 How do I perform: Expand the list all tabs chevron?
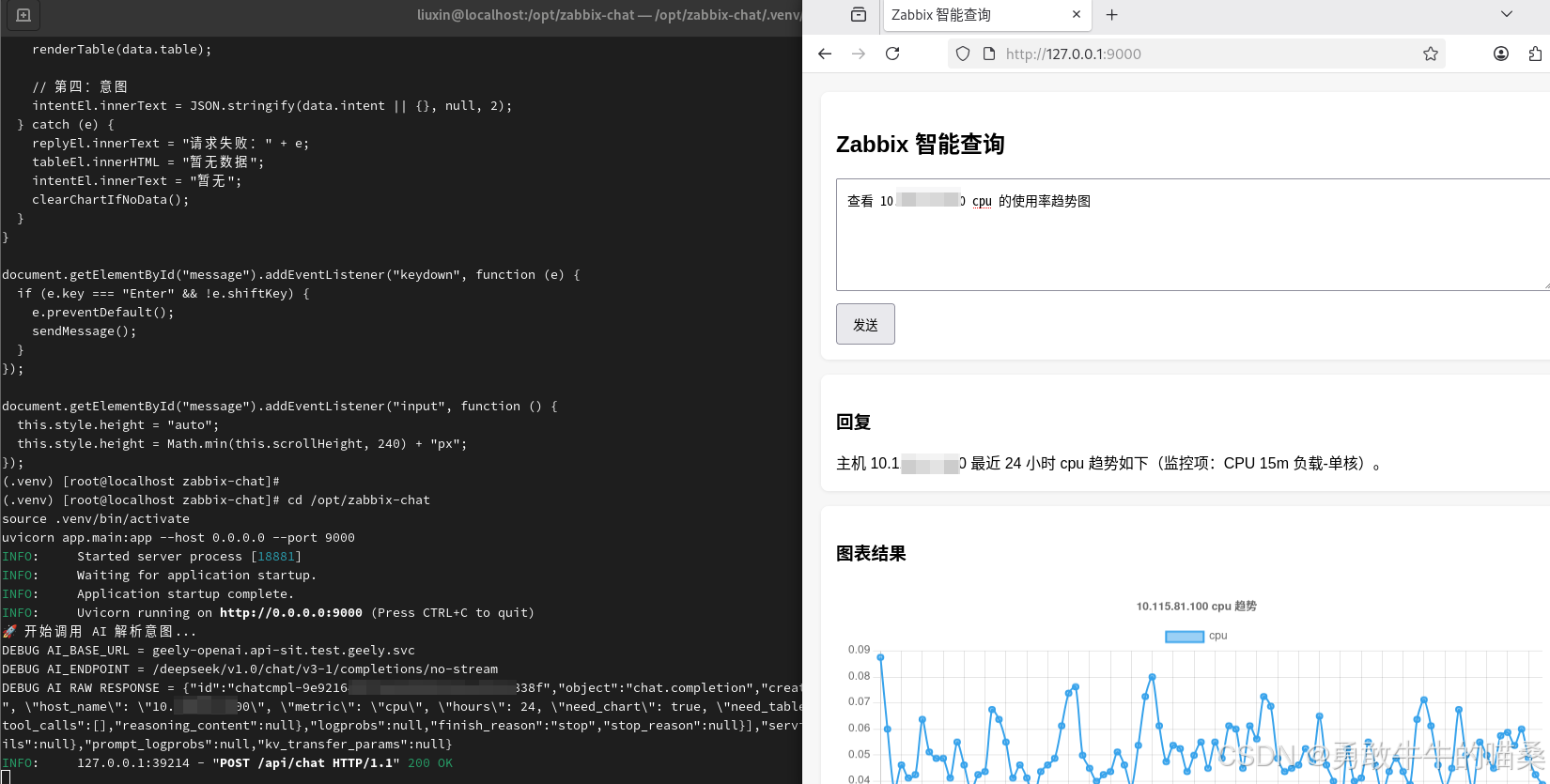pyautogui.click(x=1507, y=14)
